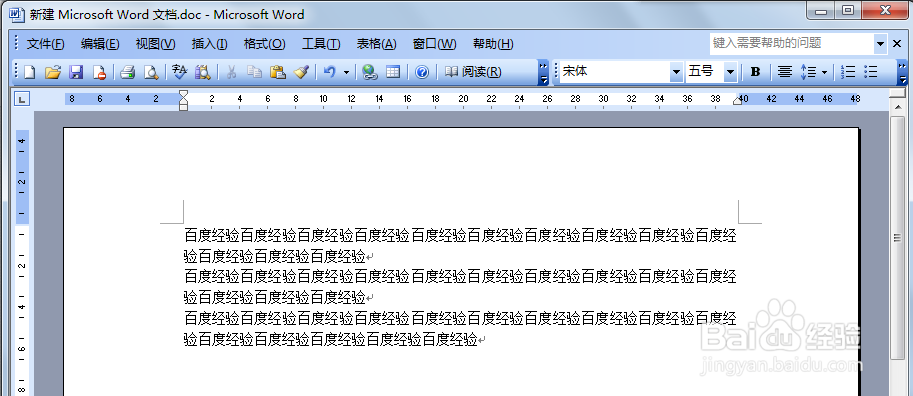Click inside the font size box 五号
This screenshot has width=913, height=396.
[x=705, y=72]
